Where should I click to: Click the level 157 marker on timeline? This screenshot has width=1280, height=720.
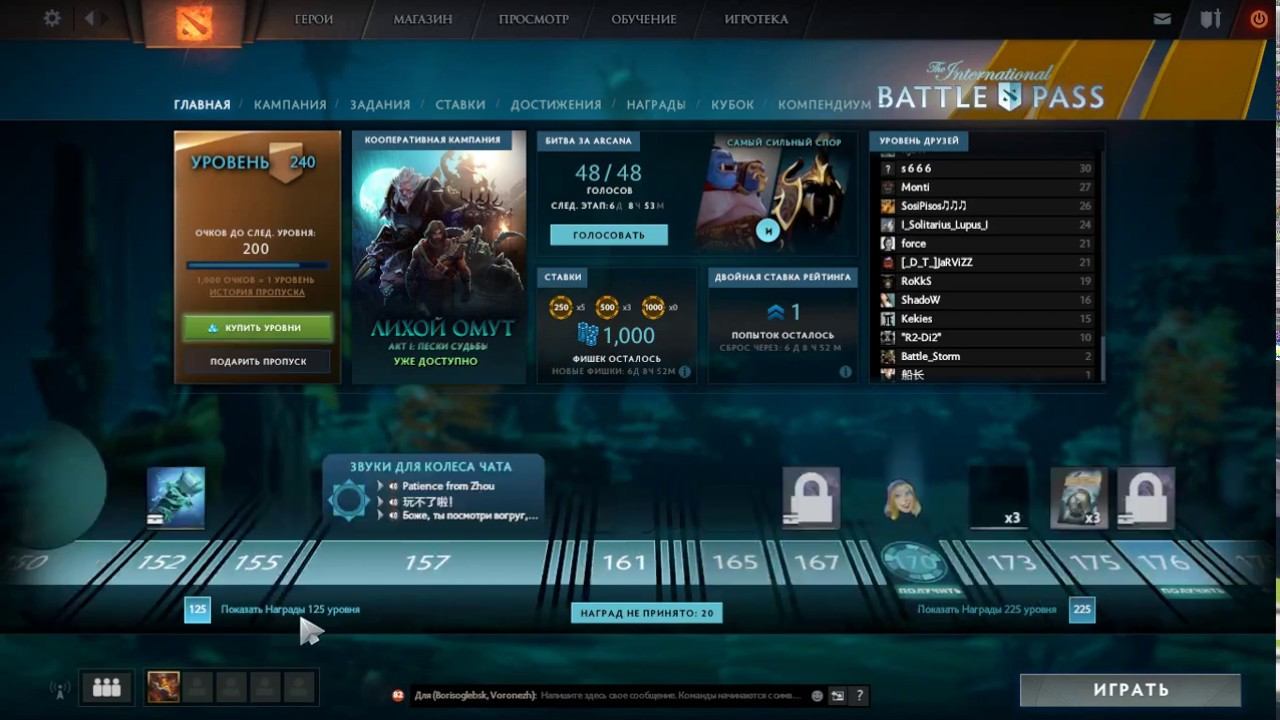pyautogui.click(x=427, y=563)
